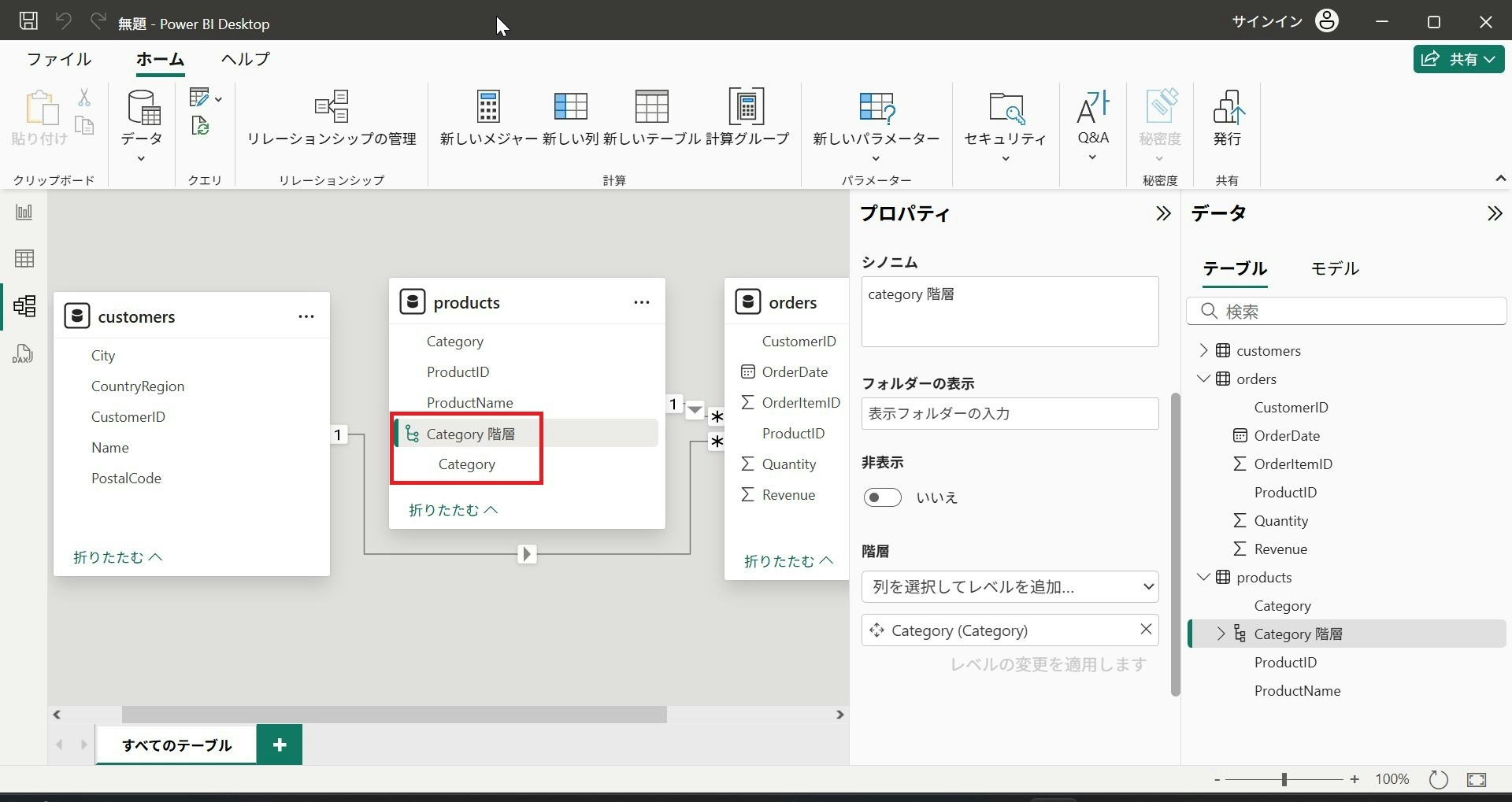Collapse the ribbon with the chevron

click(1501, 179)
